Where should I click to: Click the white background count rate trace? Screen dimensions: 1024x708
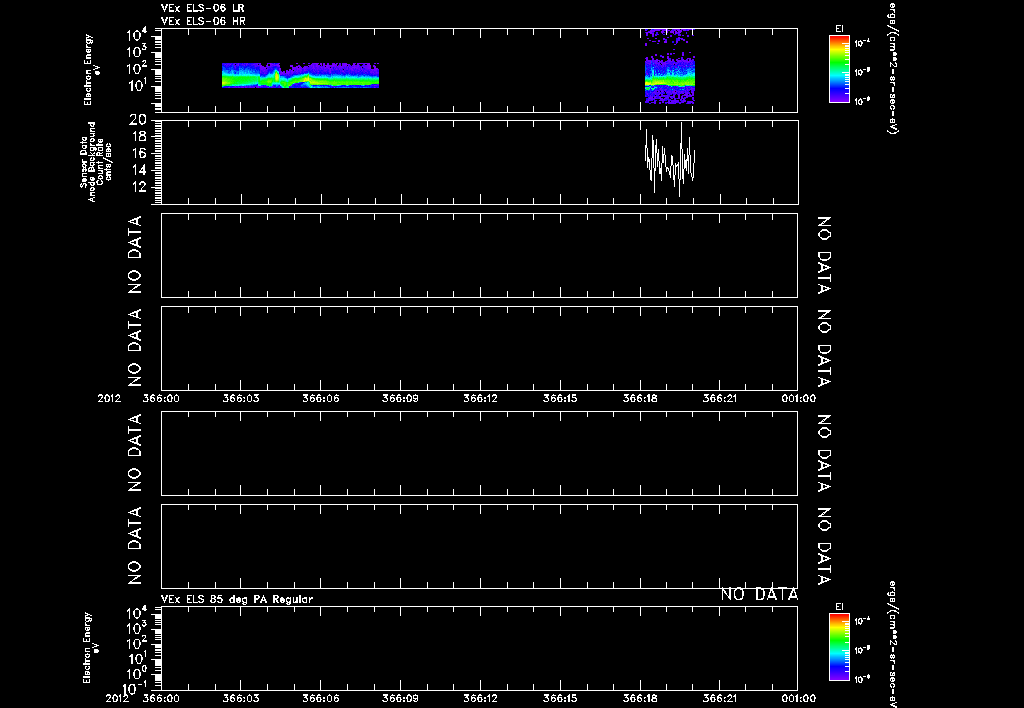click(670, 159)
